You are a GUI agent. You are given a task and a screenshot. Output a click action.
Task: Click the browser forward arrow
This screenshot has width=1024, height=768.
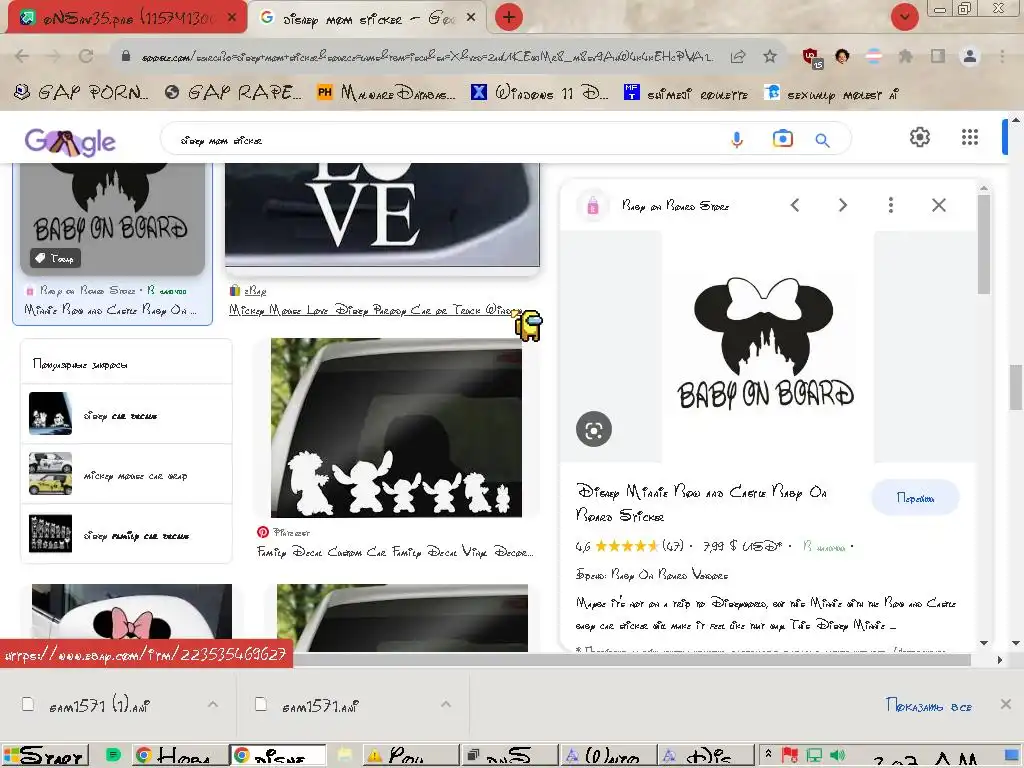click(x=54, y=56)
